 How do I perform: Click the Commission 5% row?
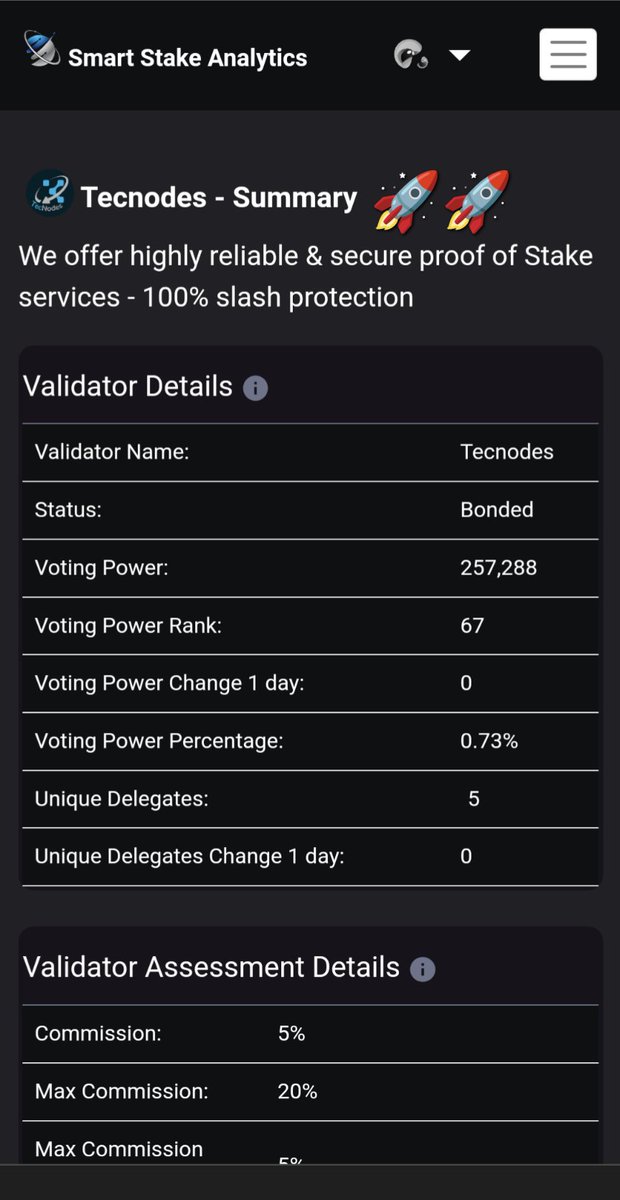pyautogui.click(x=310, y=1034)
